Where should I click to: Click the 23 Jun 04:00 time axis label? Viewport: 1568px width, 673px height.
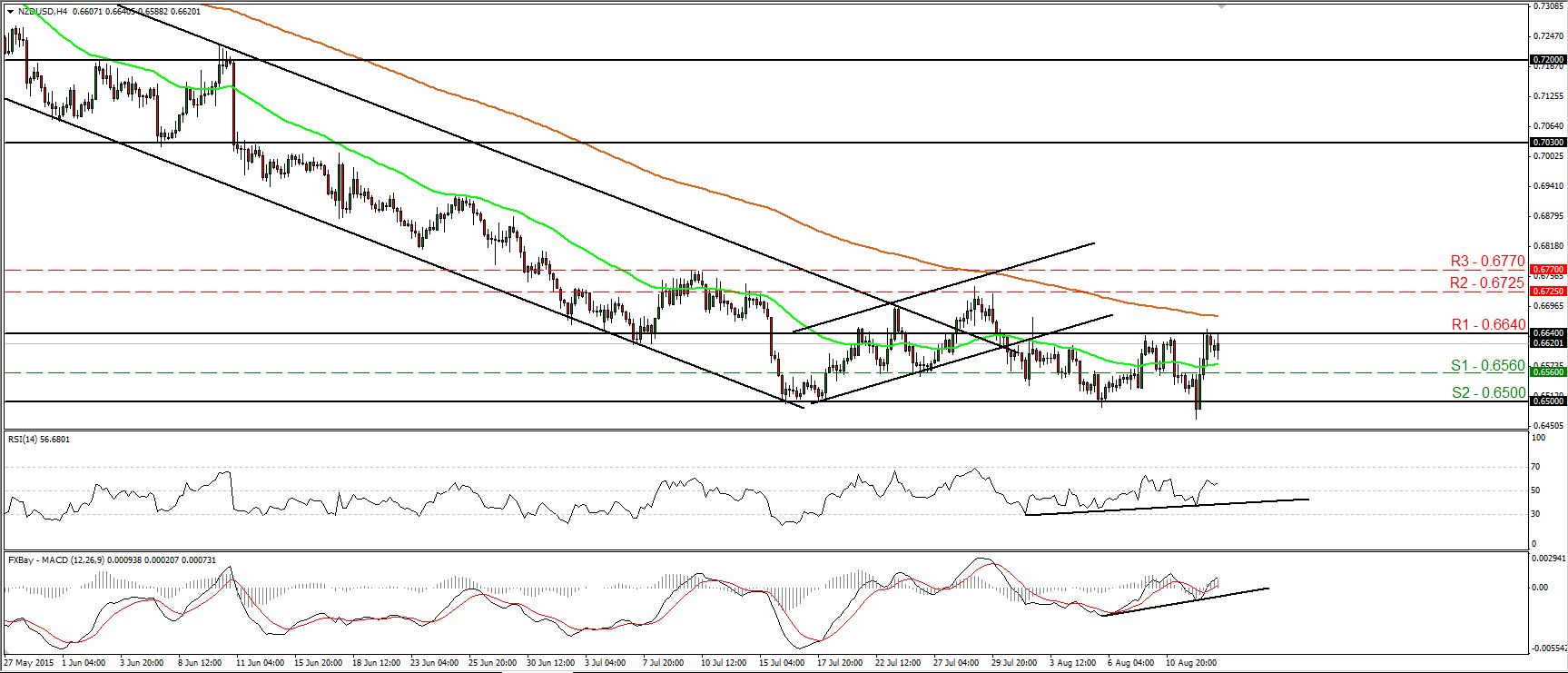(435, 663)
